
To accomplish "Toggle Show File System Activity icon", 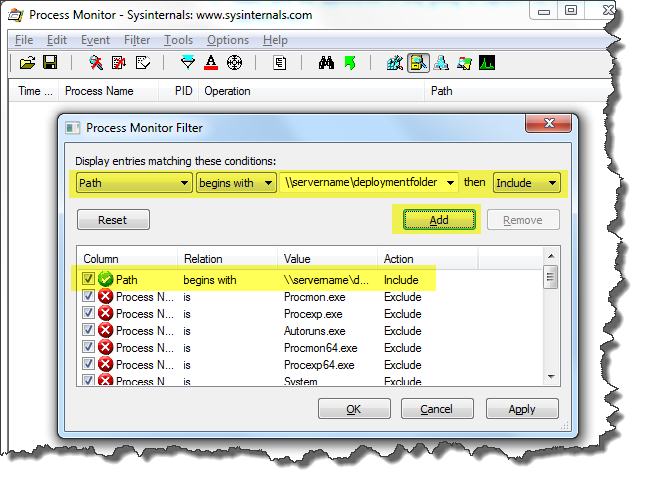I will pos(418,63).
